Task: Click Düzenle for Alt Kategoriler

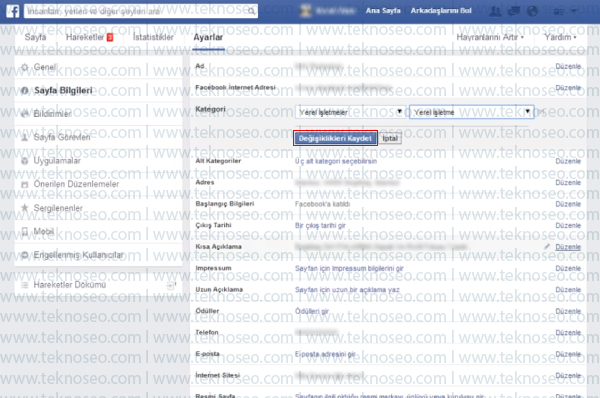Action: click(568, 161)
